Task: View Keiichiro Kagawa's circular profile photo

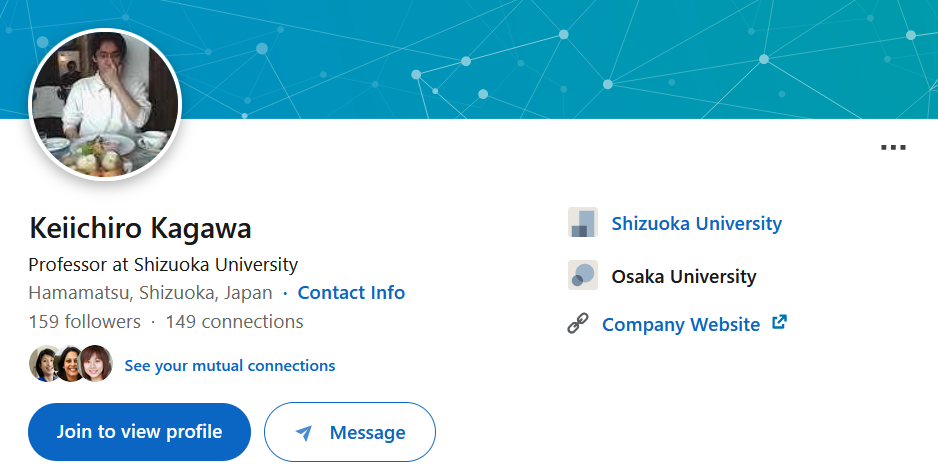Action: 105,104
